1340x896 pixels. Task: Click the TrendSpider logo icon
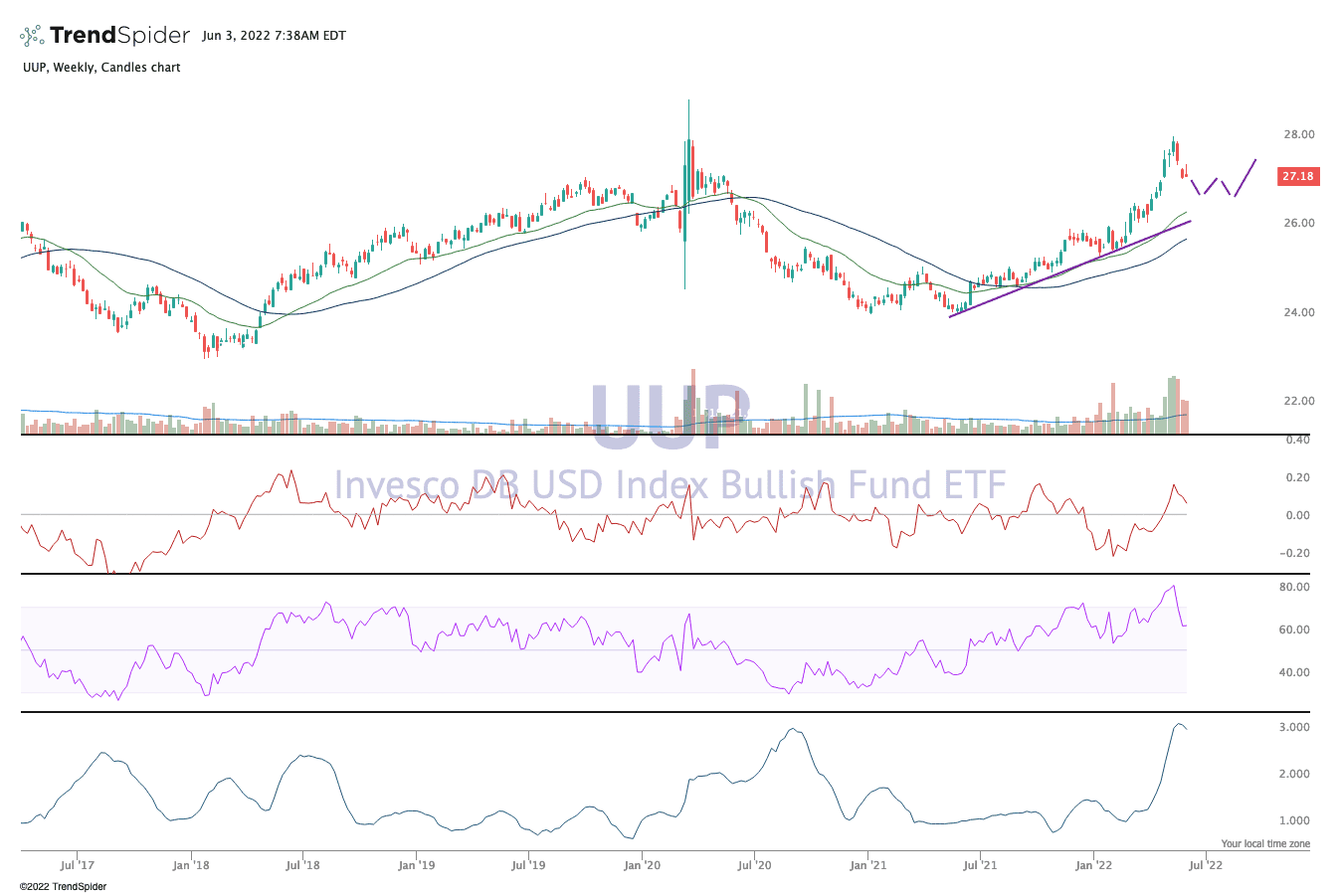click(32, 36)
